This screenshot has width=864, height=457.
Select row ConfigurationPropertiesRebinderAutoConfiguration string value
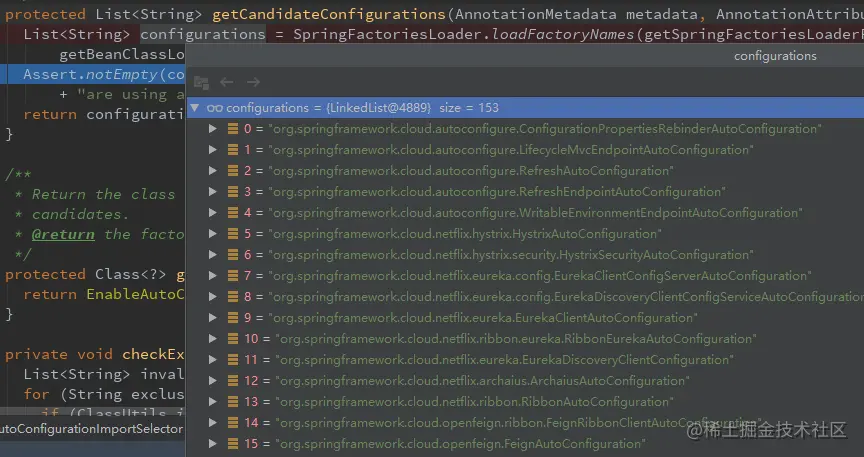tap(545, 129)
